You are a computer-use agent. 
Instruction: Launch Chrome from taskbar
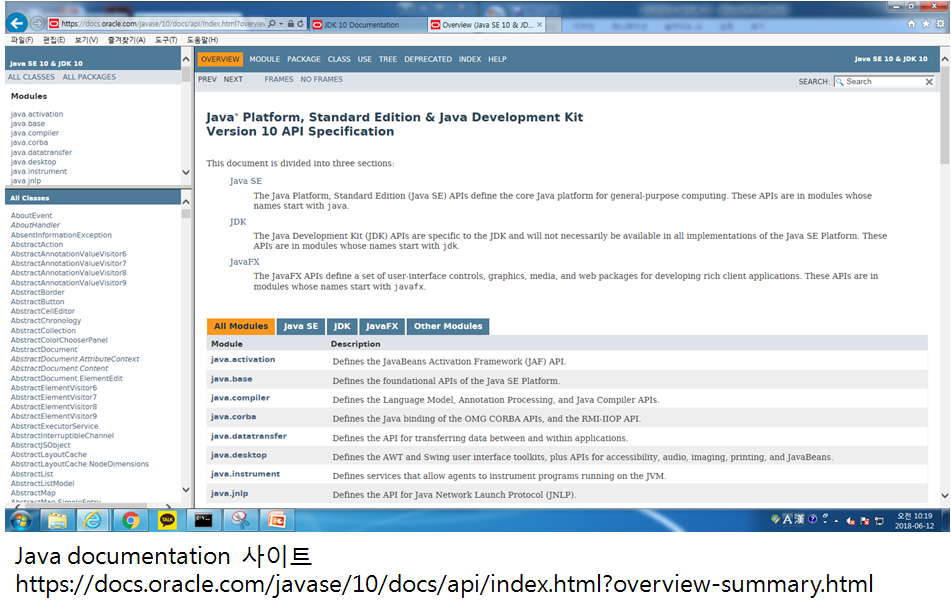130,520
